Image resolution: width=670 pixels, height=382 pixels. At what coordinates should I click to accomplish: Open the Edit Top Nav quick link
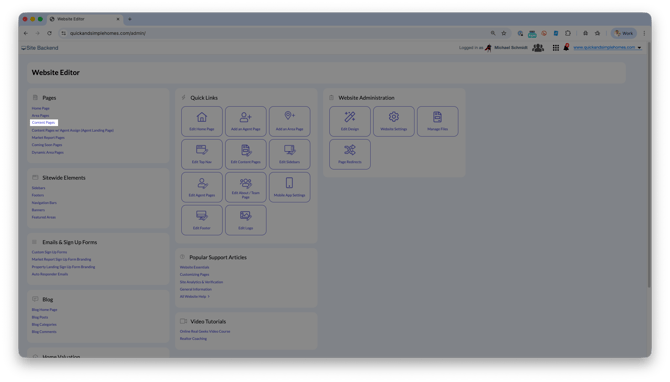pyautogui.click(x=202, y=154)
